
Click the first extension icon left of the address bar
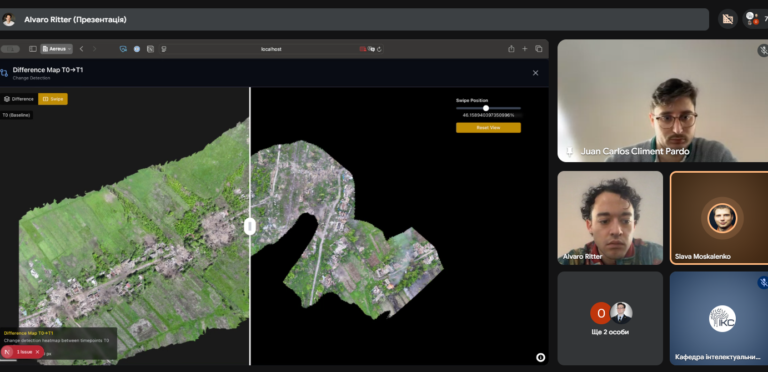point(123,49)
